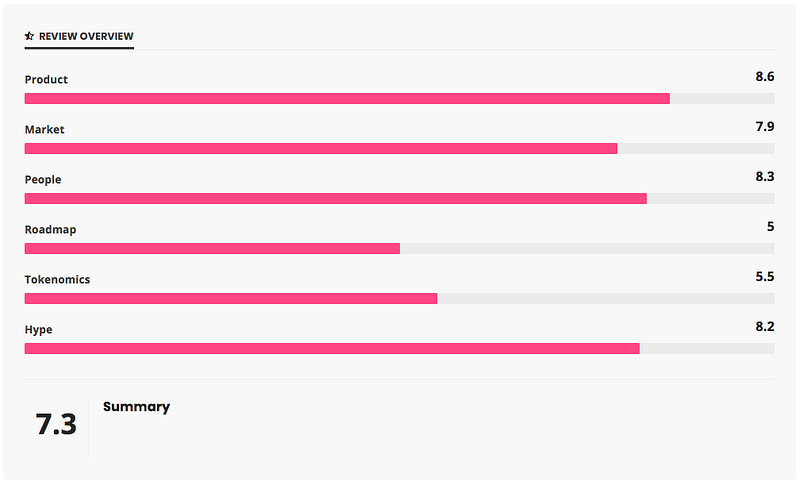
Task: Click the People rating bar
Action: 399,198
